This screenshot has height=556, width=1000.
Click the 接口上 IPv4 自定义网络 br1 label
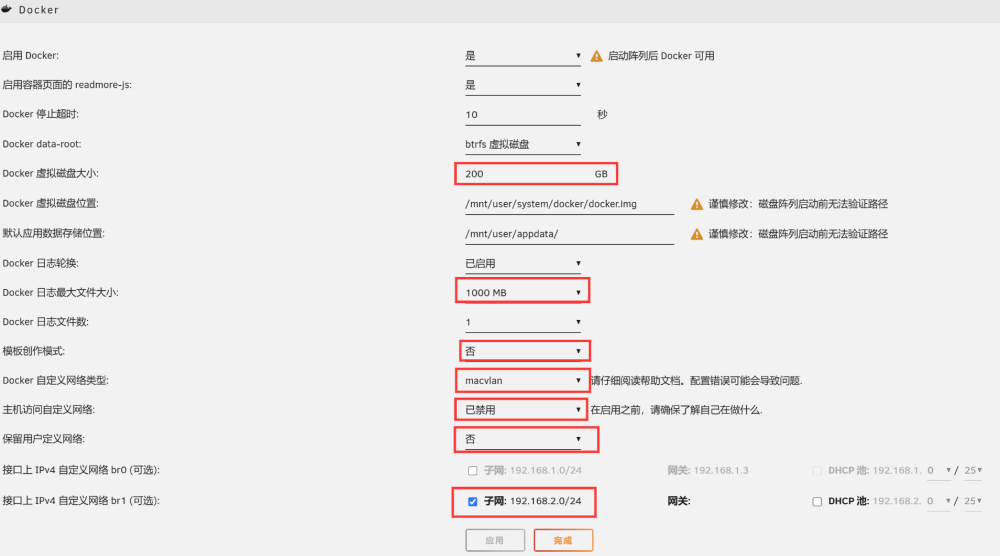(81, 501)
